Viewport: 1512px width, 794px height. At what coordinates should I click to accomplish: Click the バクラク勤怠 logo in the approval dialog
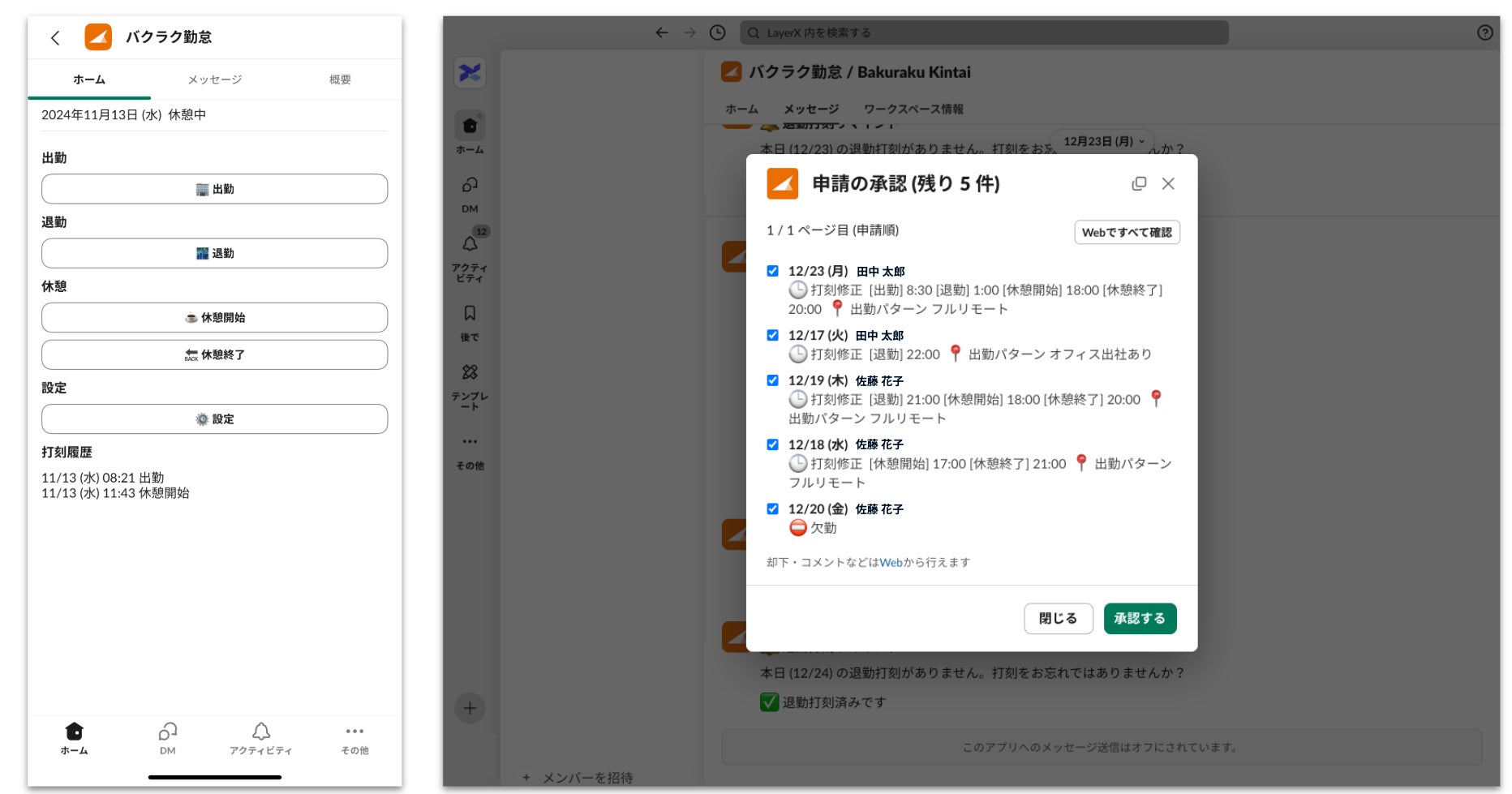click(783, 184)
